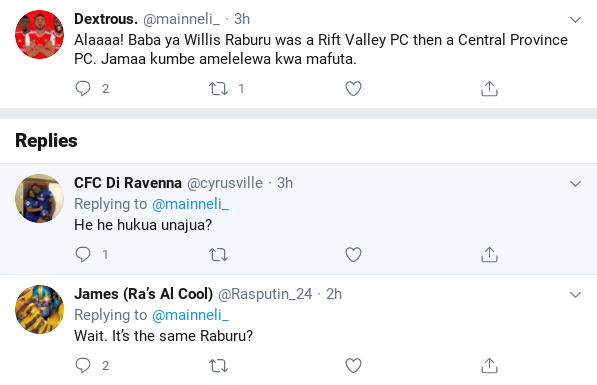Like the Dextrous tweet with heart icon
This screenshot has height=385, width=597.
(x=353, y=88)
